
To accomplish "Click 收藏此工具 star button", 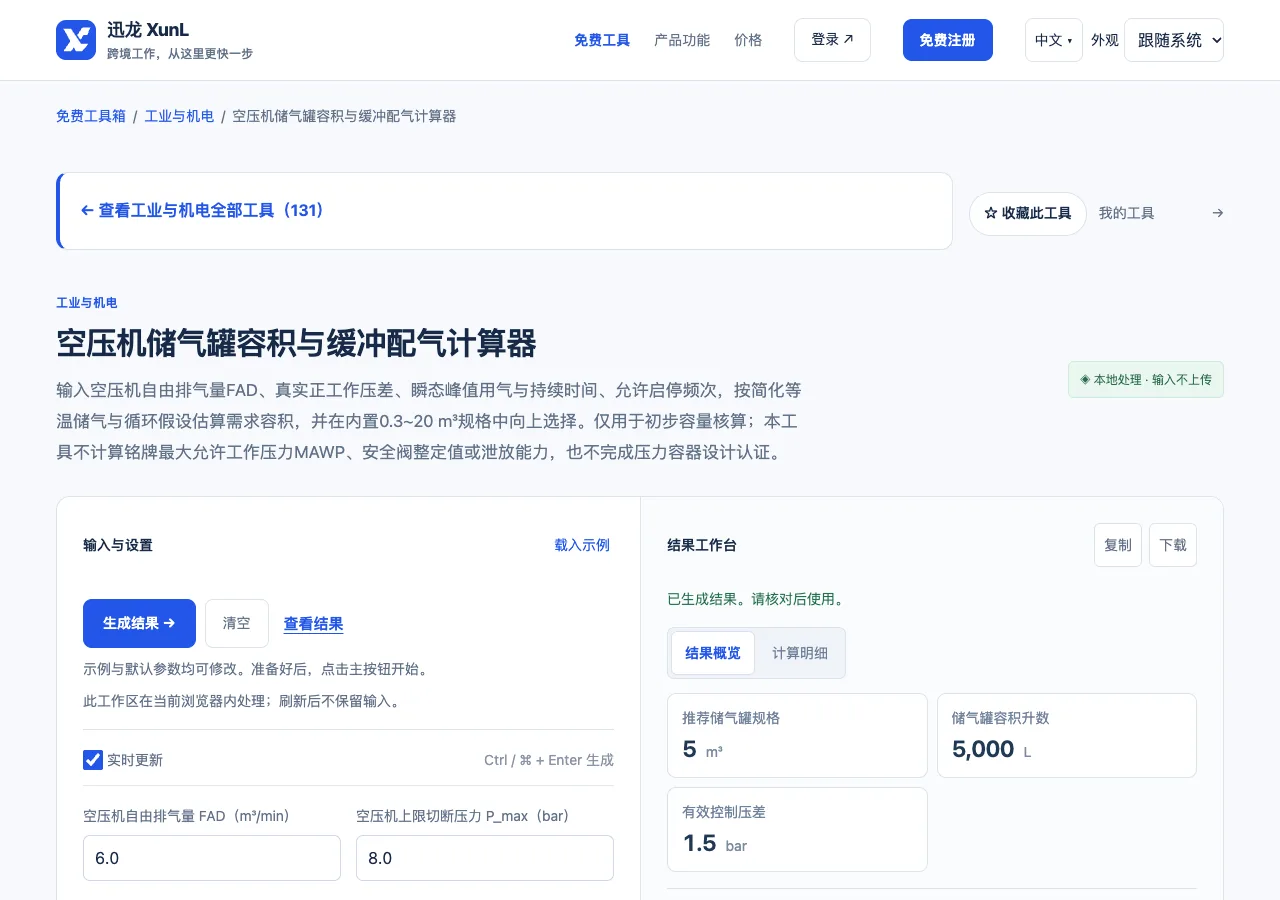I will [x=1028, y=214].
